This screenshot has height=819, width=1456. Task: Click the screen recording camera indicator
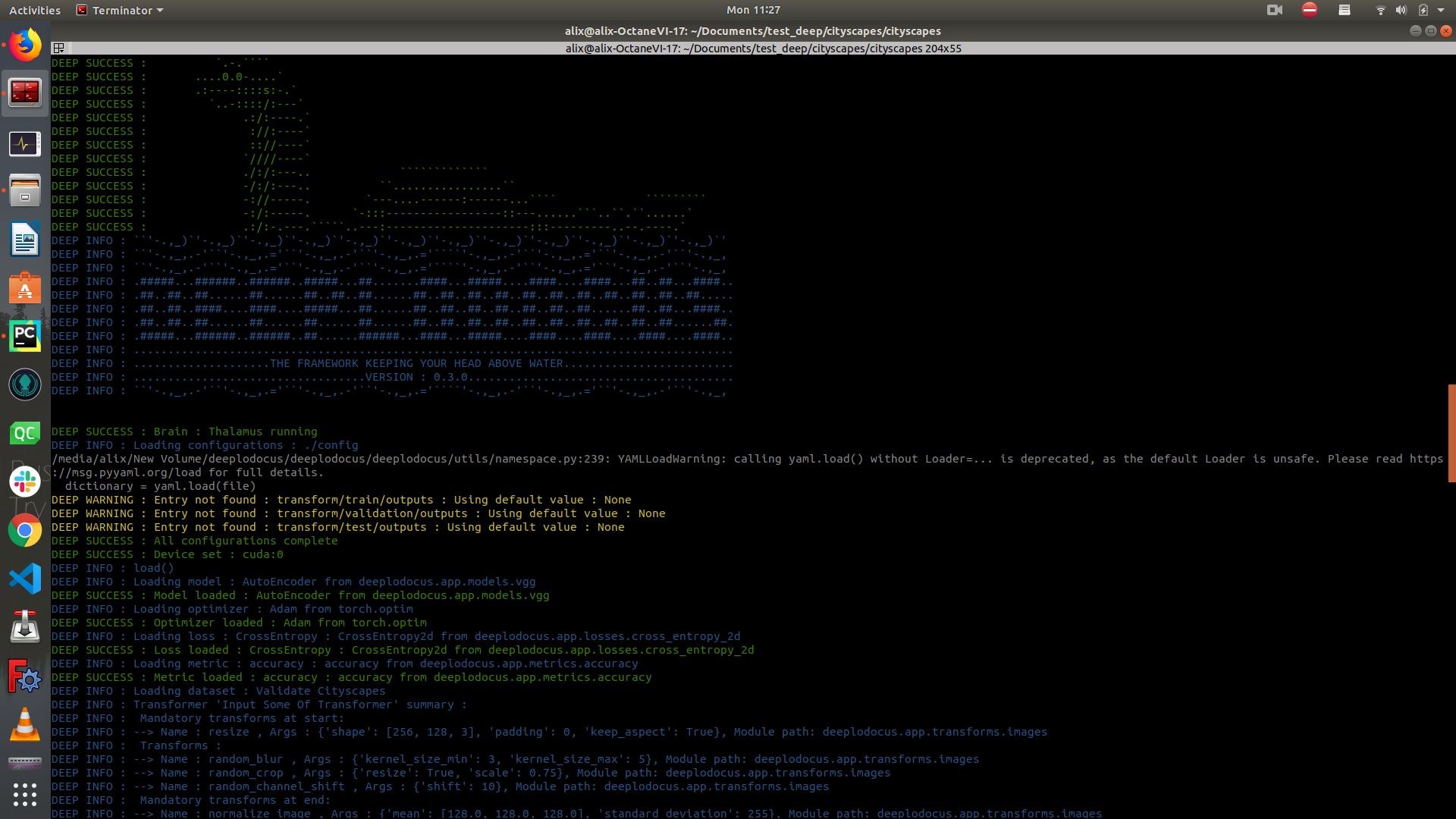(1275, 10)
